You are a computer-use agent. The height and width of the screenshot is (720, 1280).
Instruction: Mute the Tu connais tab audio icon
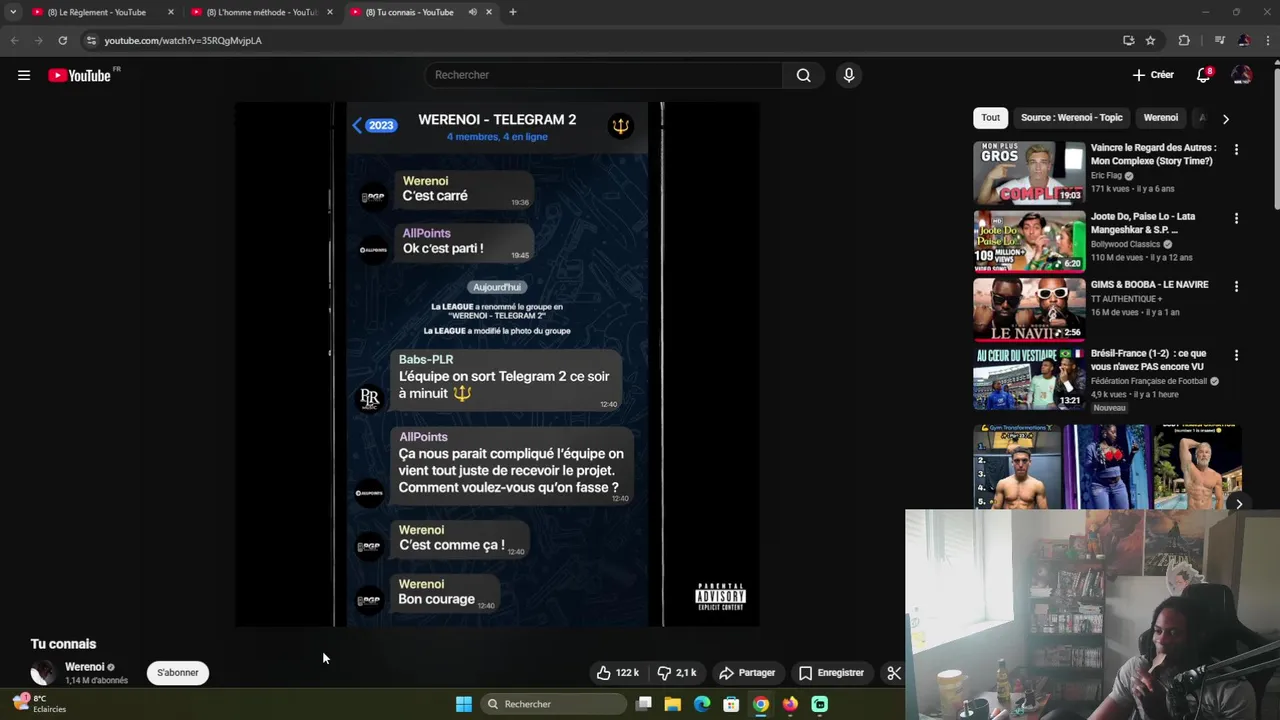pyautogui.click(x=472, y=12)
